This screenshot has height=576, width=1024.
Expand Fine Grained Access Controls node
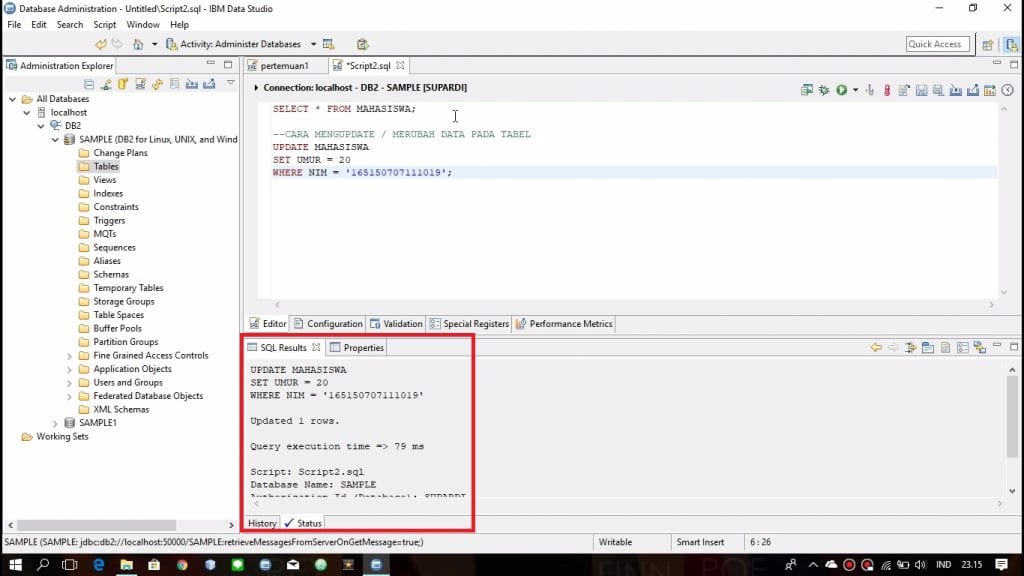click(x=69, y=356)
